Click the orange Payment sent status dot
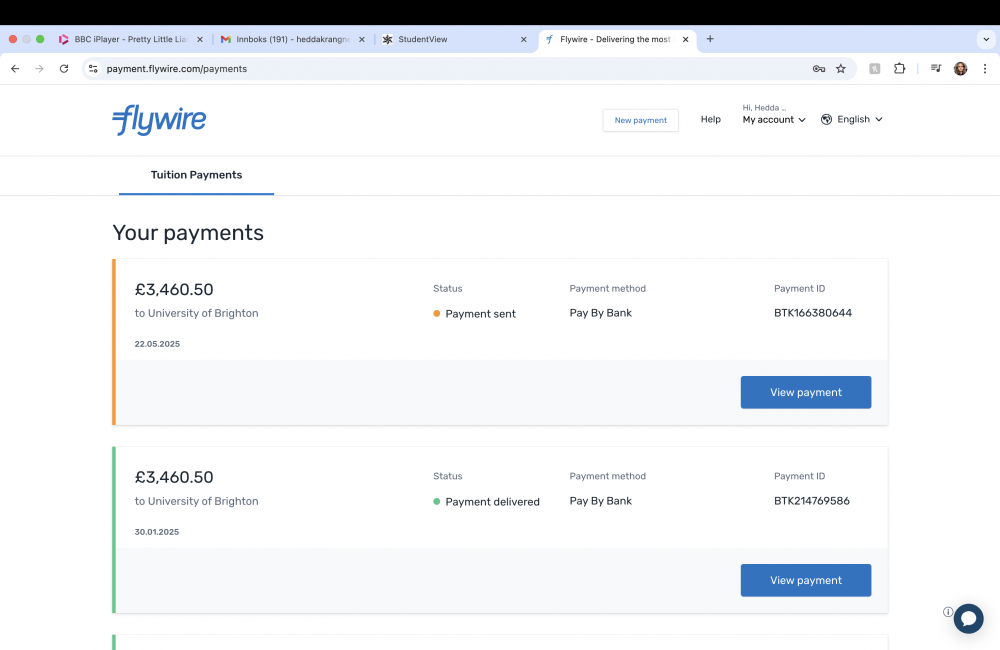This screenshot has width=1000, height=650. click(437, 313)
